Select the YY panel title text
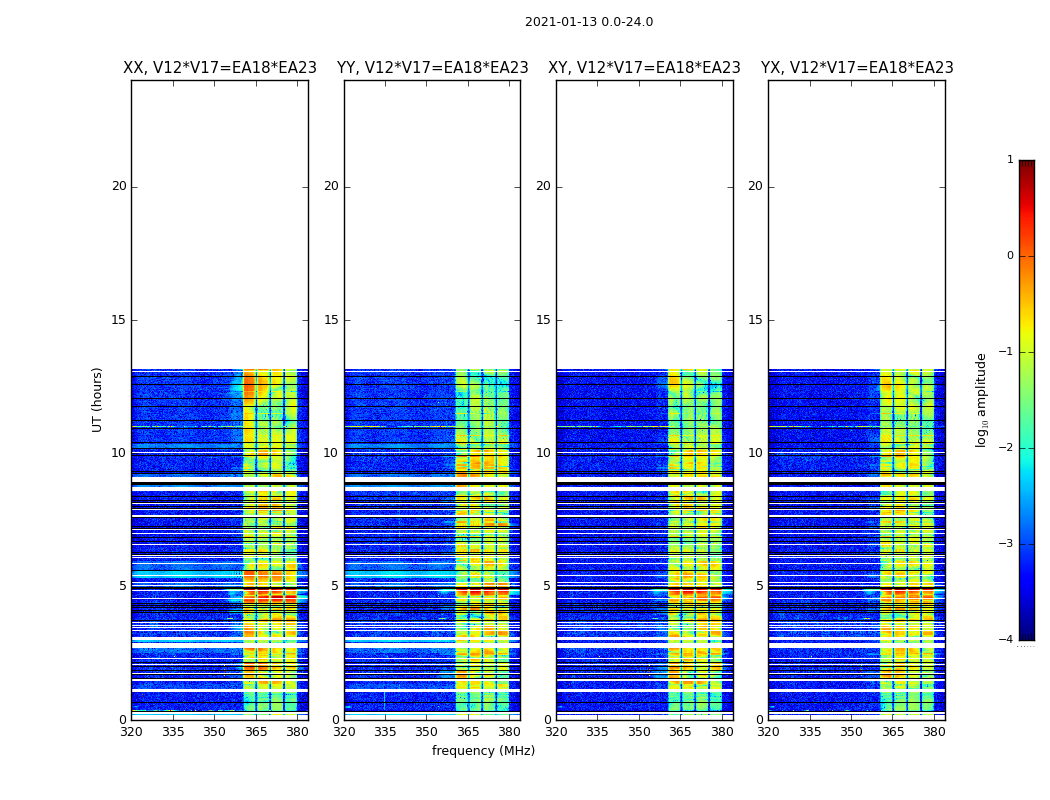The width and height of the screenshot is (1050, 800). pos(432,68)
